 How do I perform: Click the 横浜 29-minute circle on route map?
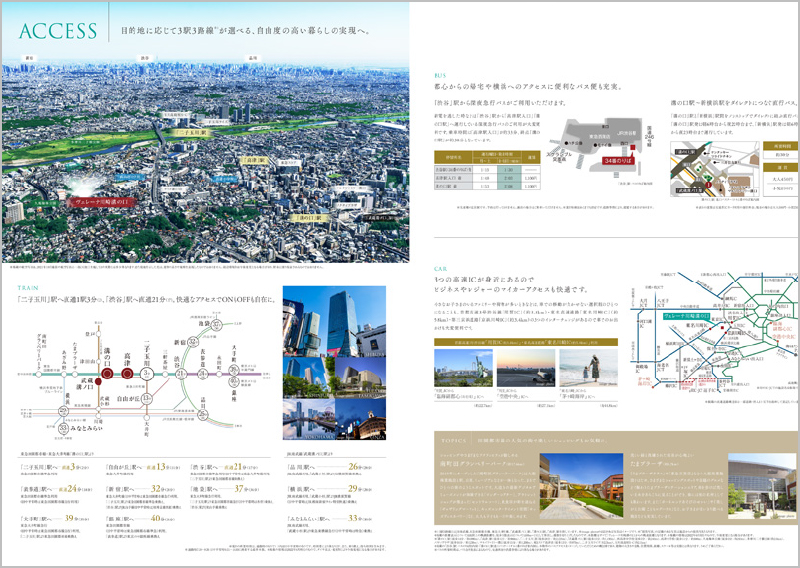pyautogui.click(x=63, y=411)
